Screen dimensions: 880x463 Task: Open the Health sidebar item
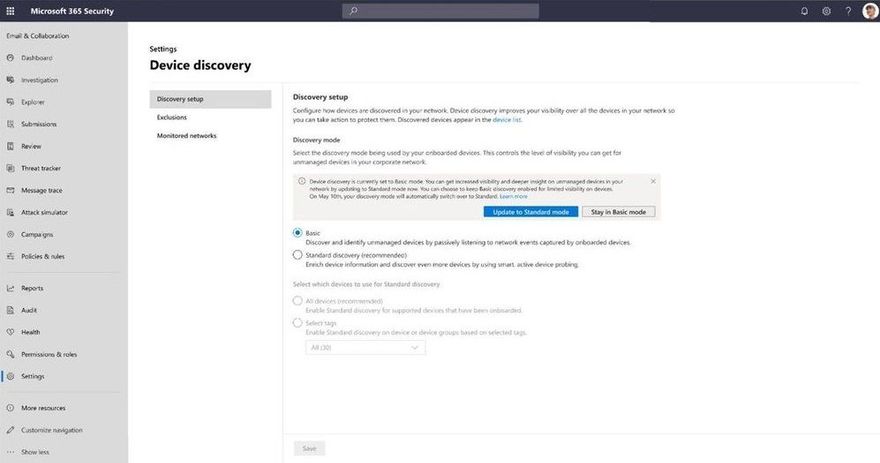30,332
